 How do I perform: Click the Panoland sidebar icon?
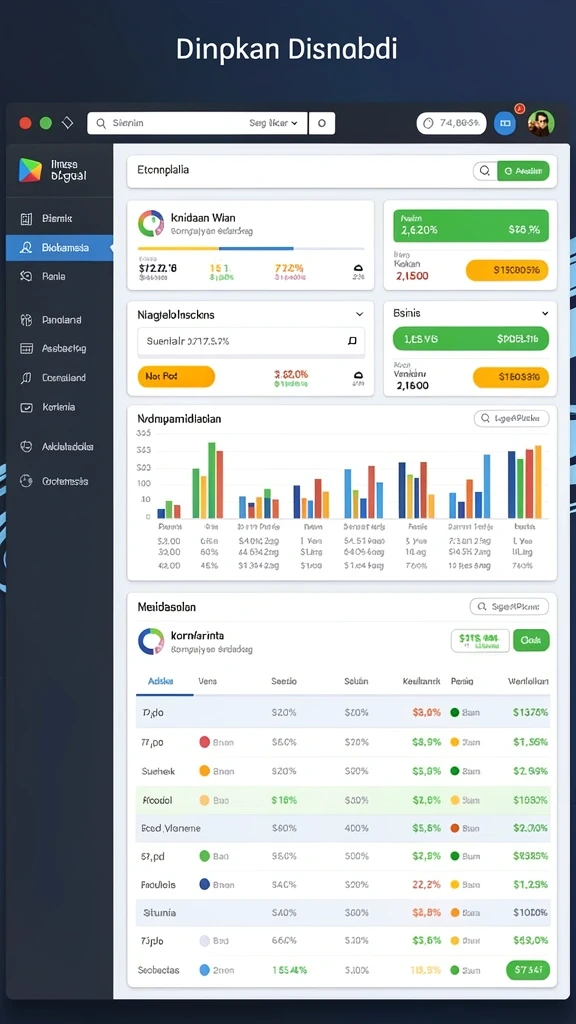26,320
